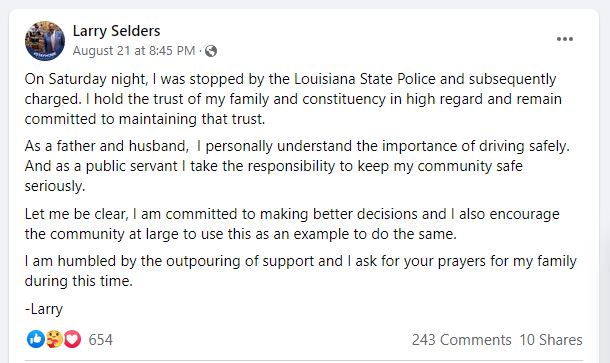The width and height of the screenshot is (610, 363).
Task: Click the line ending "during this time."
Action: point(79,281)
